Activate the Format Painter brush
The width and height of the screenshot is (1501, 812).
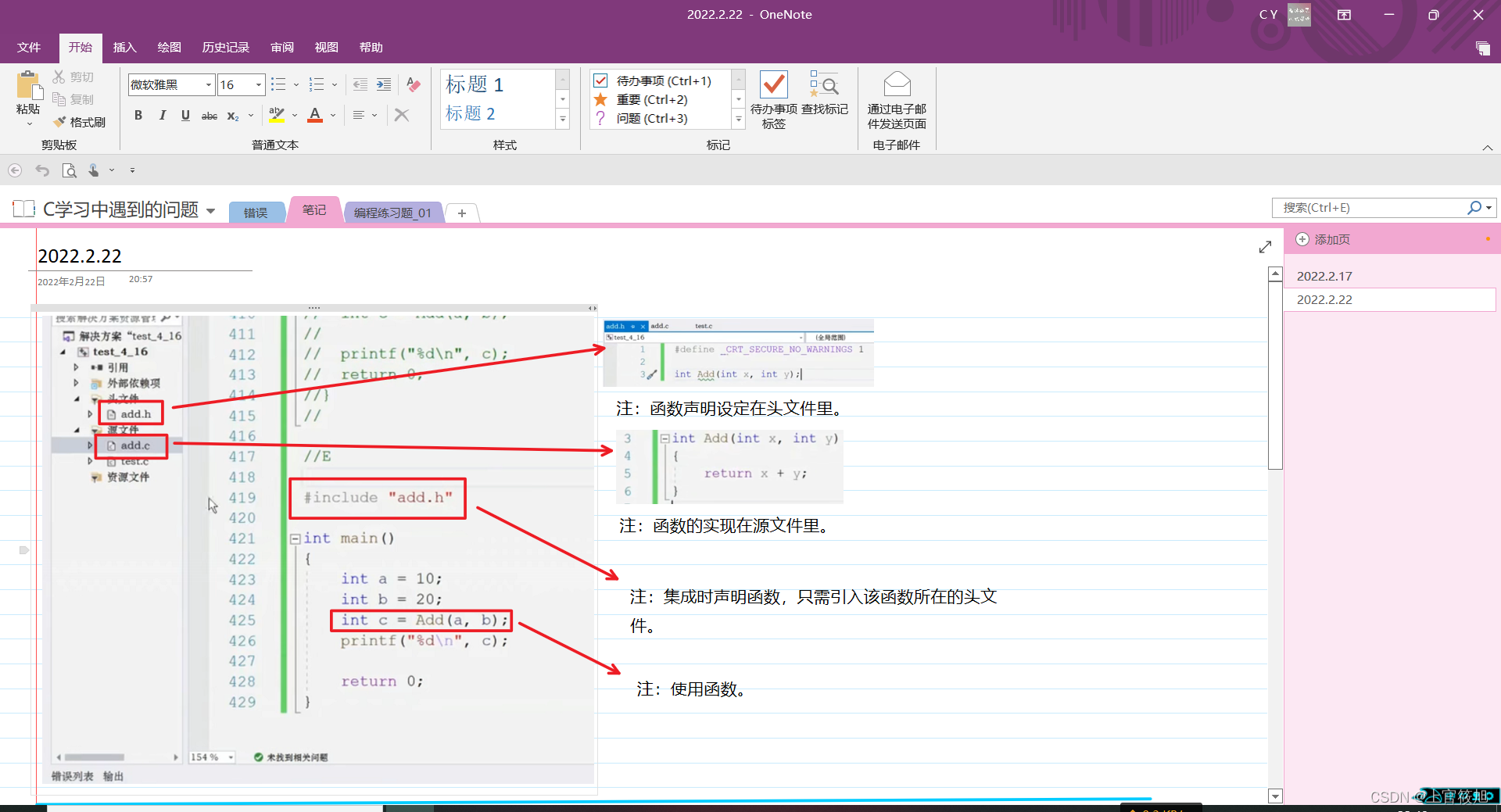(79, 122)
